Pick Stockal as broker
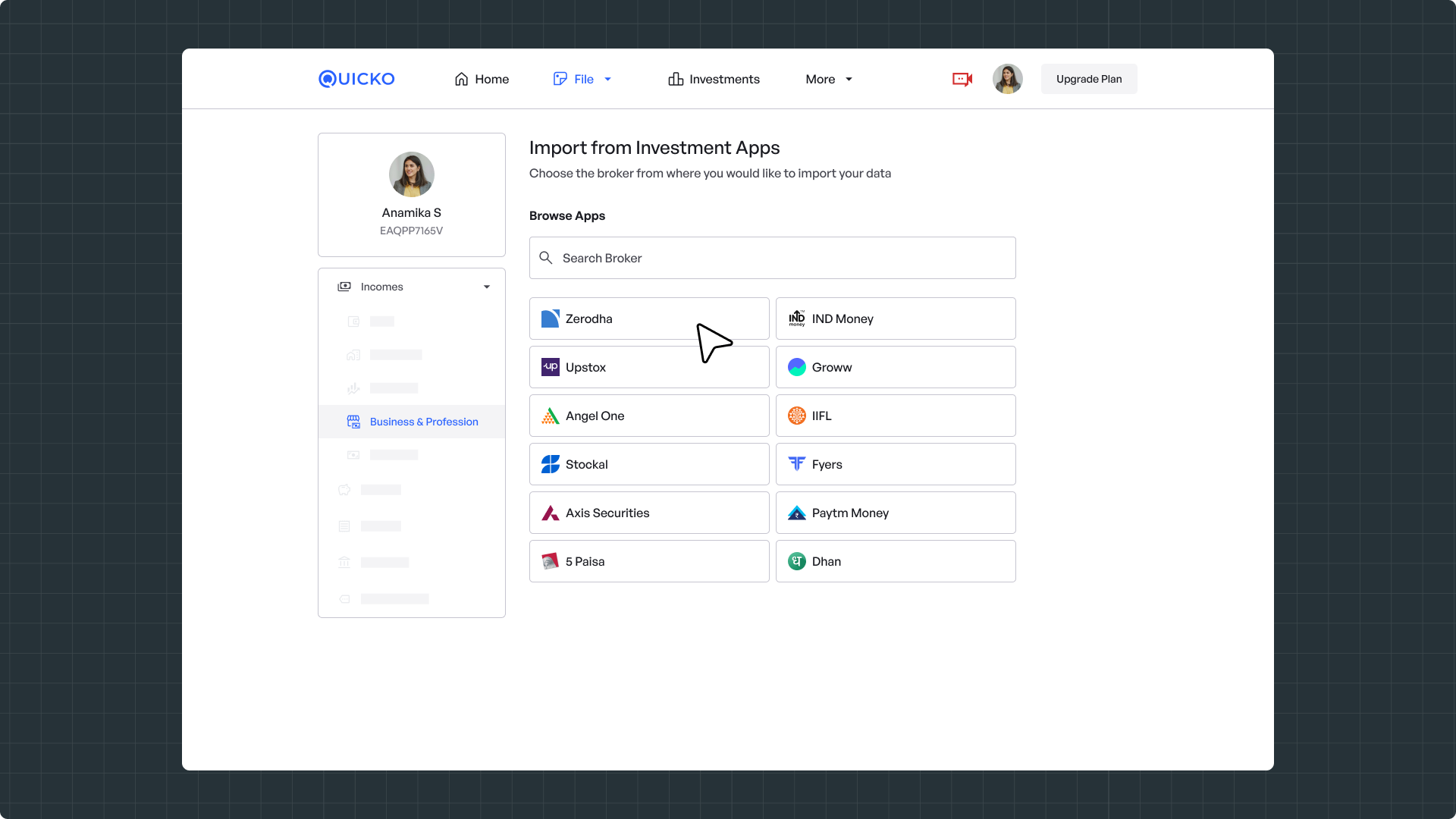Image resolution: width=1456 pixels, height=819 pixels. pyautogui.click(x=649, y=464)
